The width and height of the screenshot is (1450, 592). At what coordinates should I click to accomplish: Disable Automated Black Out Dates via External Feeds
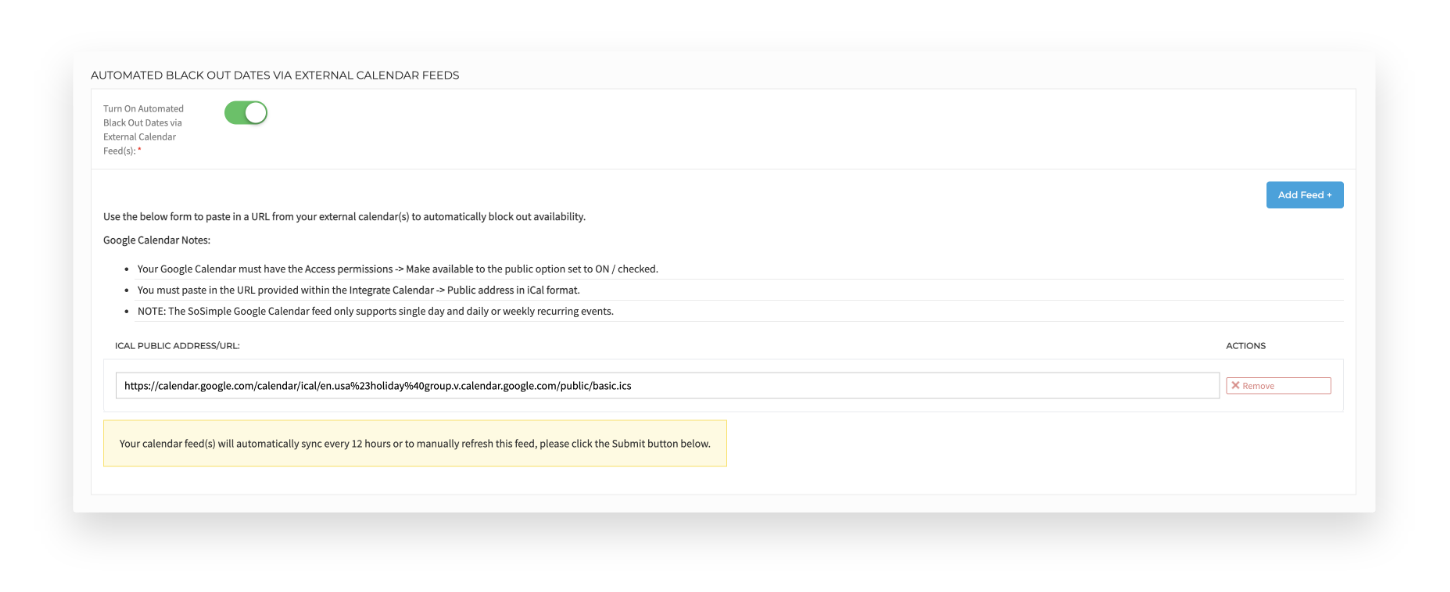246,112
